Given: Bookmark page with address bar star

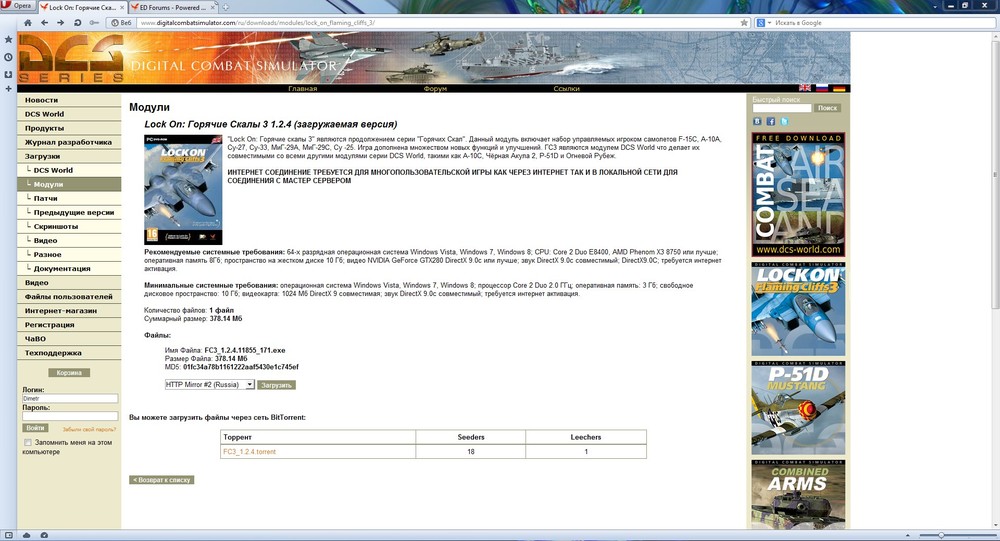Looking at the screenshot, I should 744,23.
